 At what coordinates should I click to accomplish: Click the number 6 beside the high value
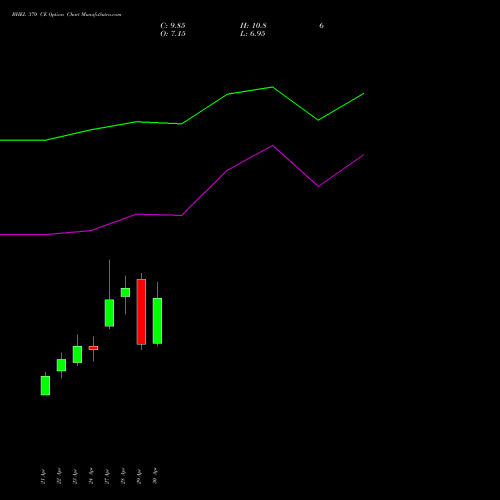pos(321,26)
